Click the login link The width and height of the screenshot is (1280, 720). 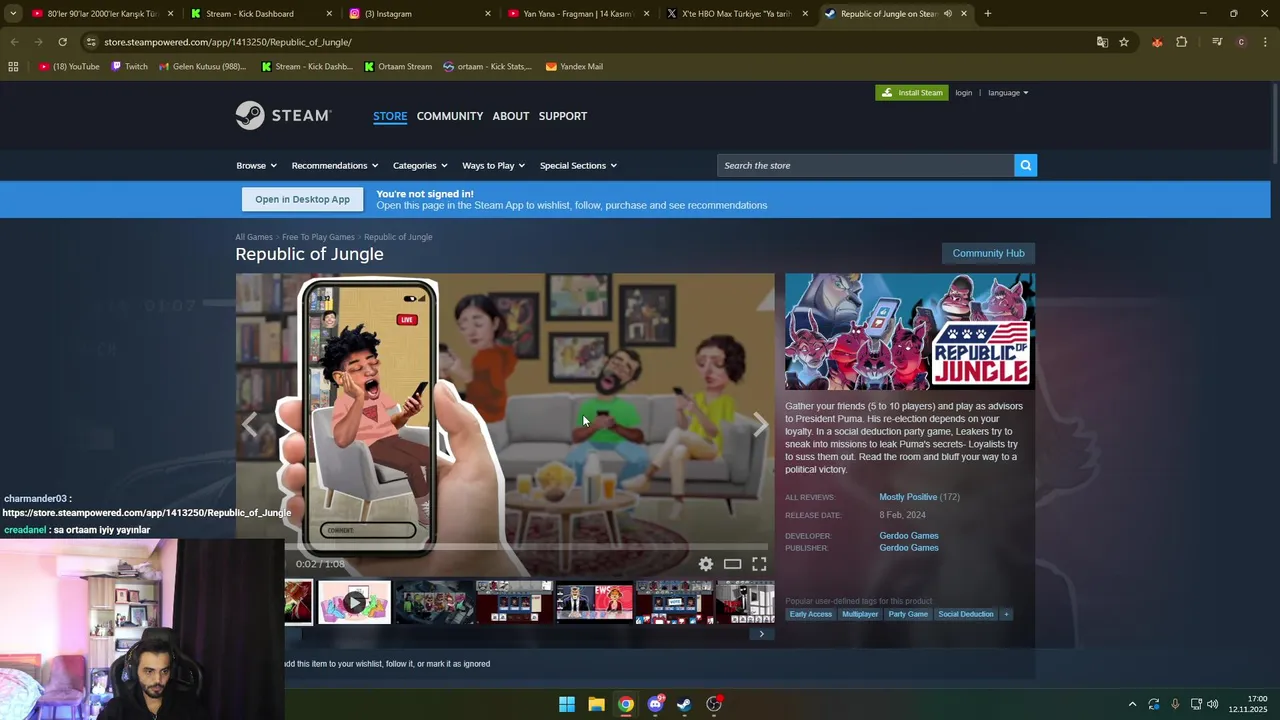[964, 93]
